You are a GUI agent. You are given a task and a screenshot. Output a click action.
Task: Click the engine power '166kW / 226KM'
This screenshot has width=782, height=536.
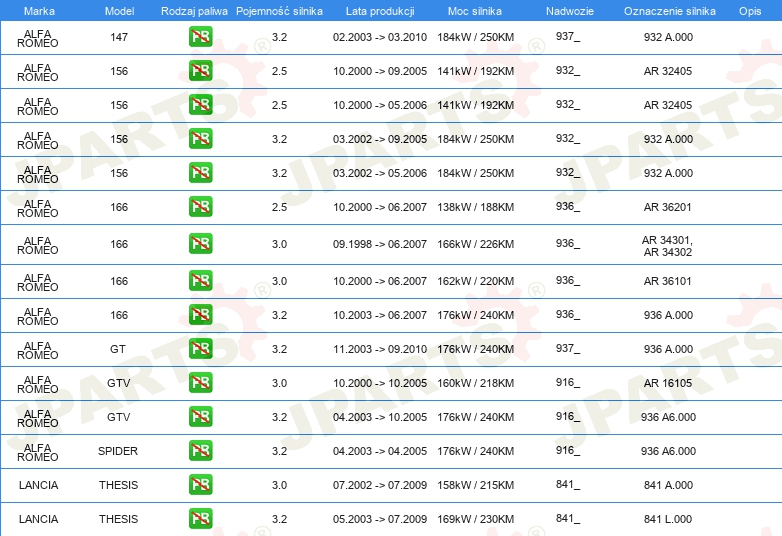click(x=476, y=244)
